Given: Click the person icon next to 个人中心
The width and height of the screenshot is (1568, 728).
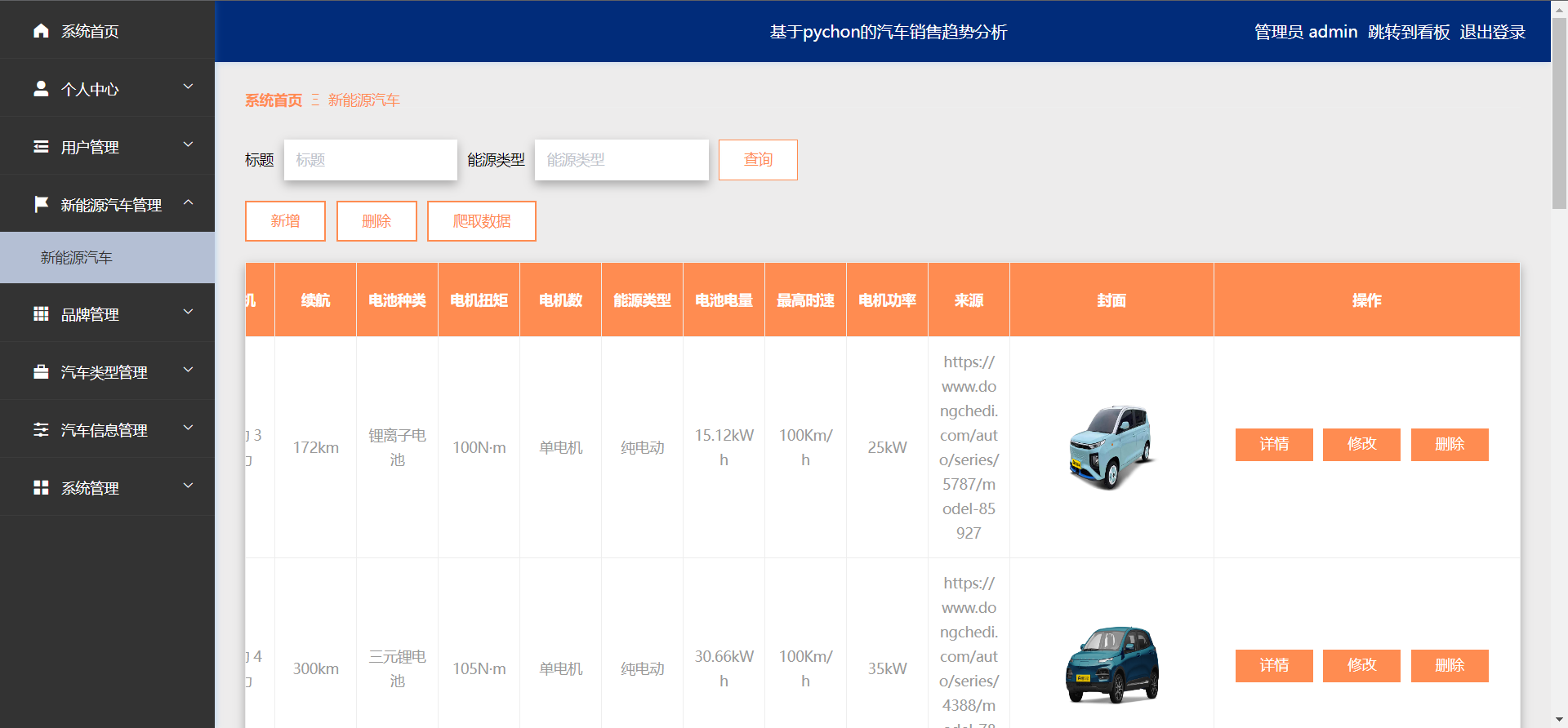Looking at the screenshot, I should click(41, 88).
